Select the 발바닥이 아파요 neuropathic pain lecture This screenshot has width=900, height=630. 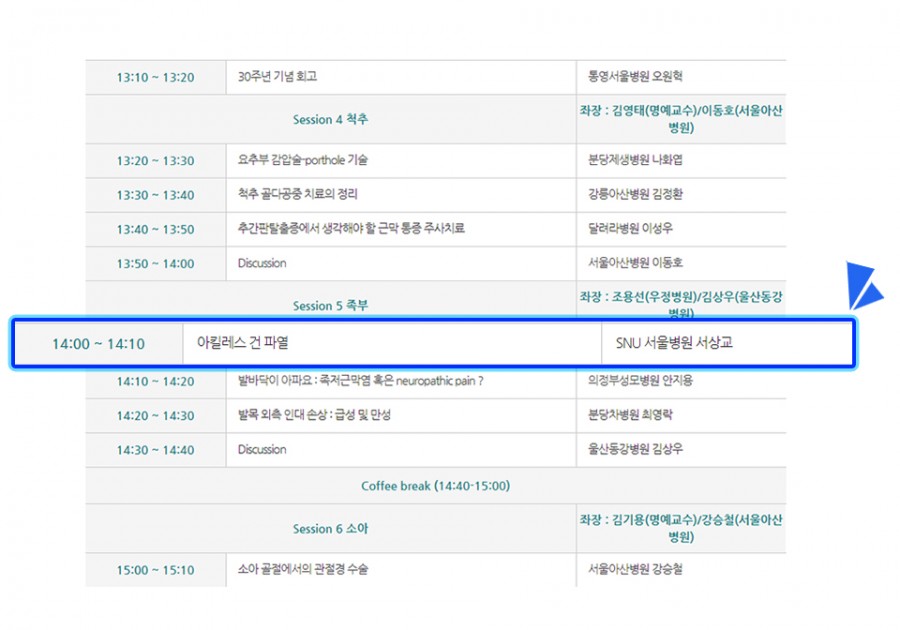coord(360,381)
